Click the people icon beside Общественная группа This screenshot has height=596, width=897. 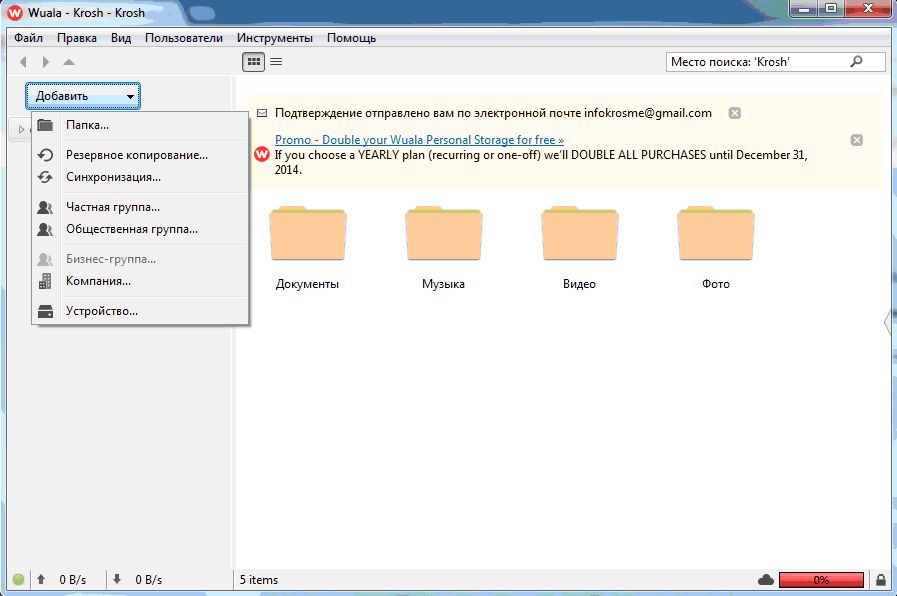pyautogui.click(x=45, y=229)
